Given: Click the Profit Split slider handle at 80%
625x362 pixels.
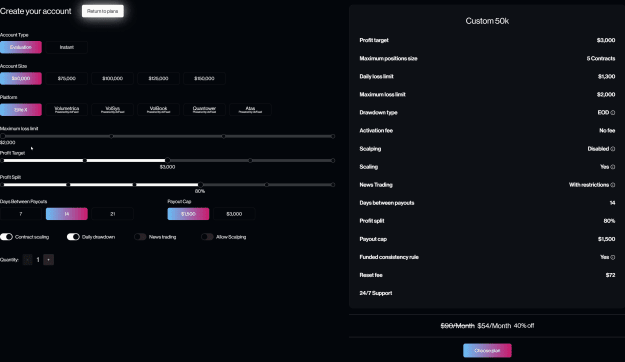Looking at the screenshot, I should (200, 185).
